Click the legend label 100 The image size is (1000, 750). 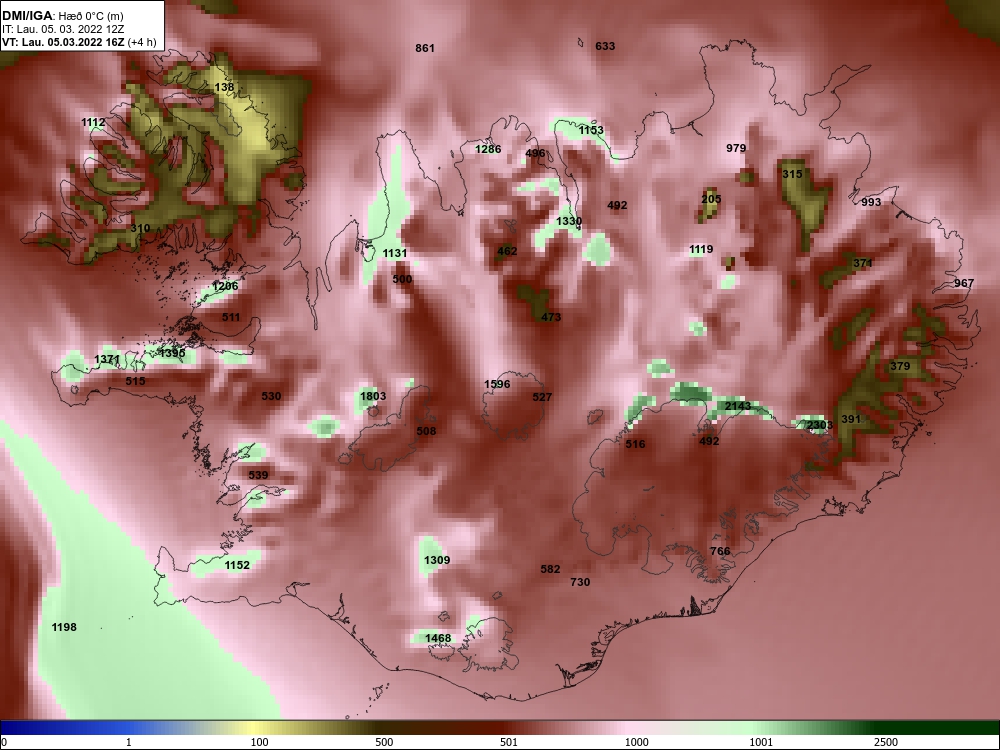(259, 742)
